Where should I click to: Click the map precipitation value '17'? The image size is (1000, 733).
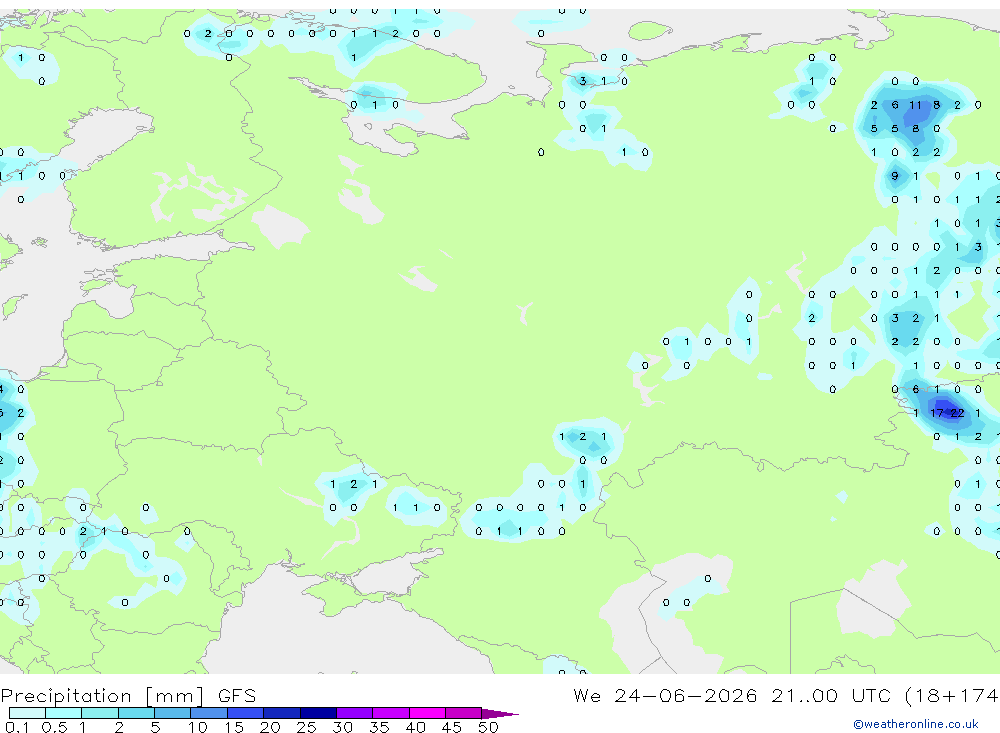pyautogui.click(x=937, y=413)
